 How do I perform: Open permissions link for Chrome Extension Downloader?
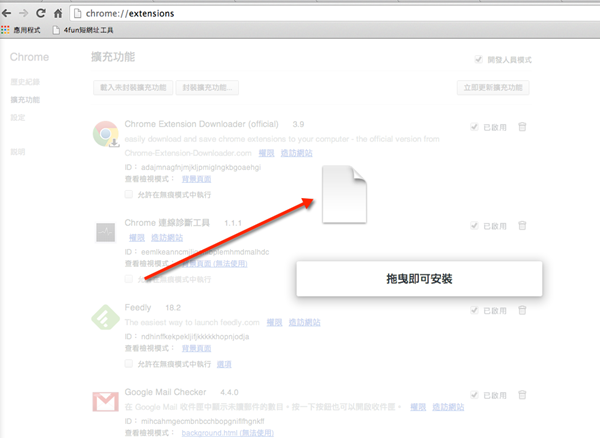coord(266,153)
